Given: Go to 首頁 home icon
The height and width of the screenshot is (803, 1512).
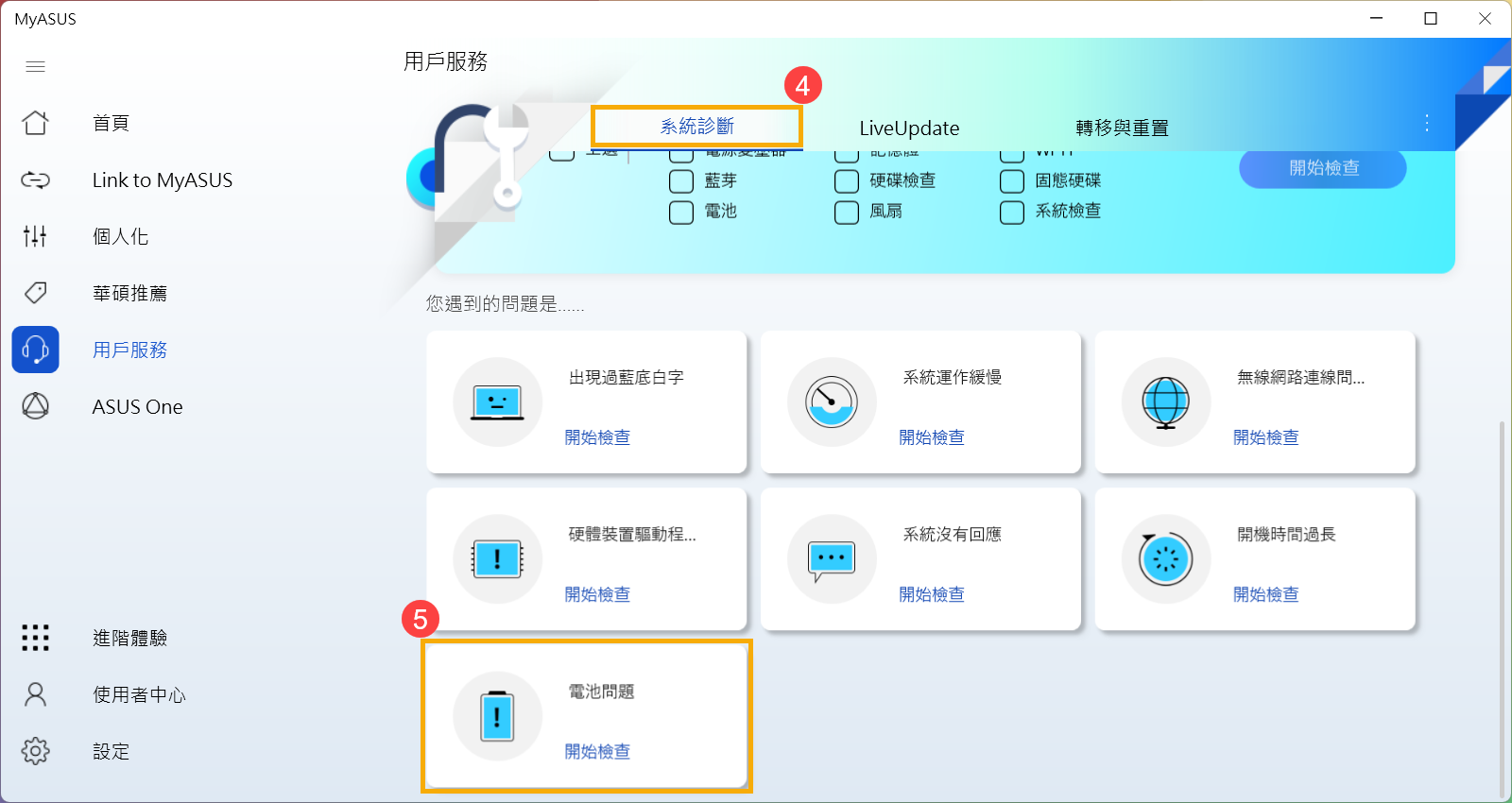Looking at the screenshot, I should tap(35, 123).
